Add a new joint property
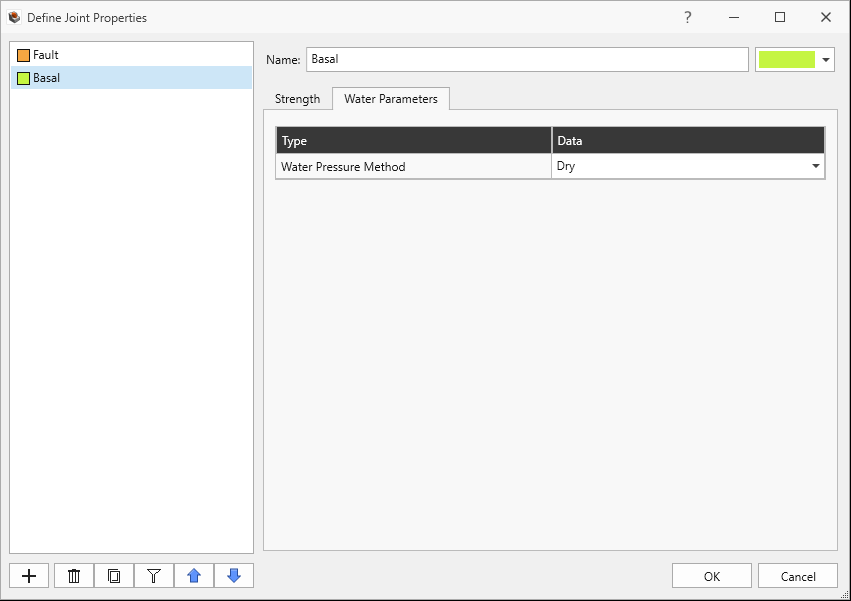851x601 pixels. [28, 575]
